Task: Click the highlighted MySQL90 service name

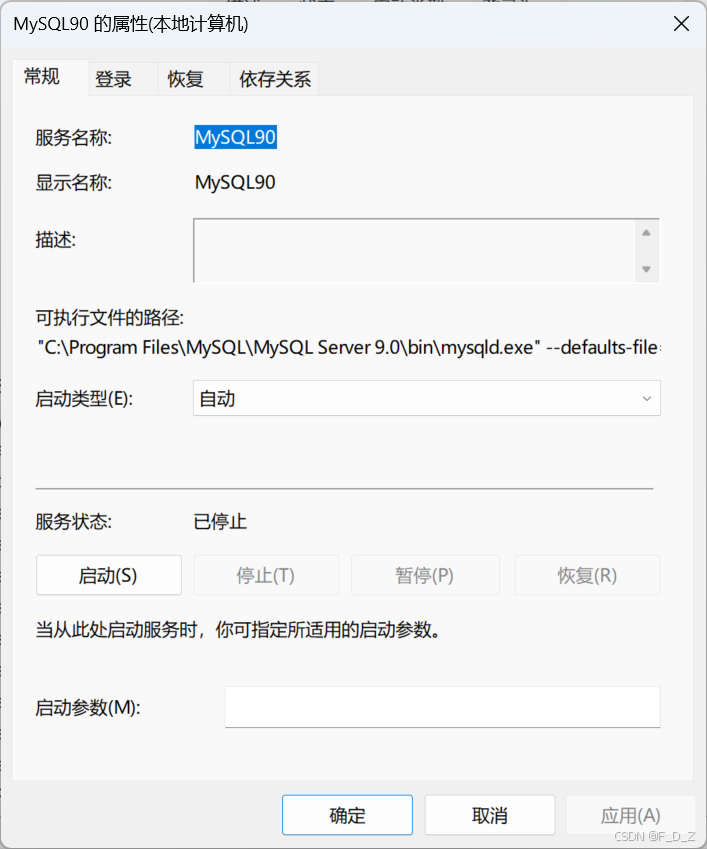Action: tap(235, 138)
